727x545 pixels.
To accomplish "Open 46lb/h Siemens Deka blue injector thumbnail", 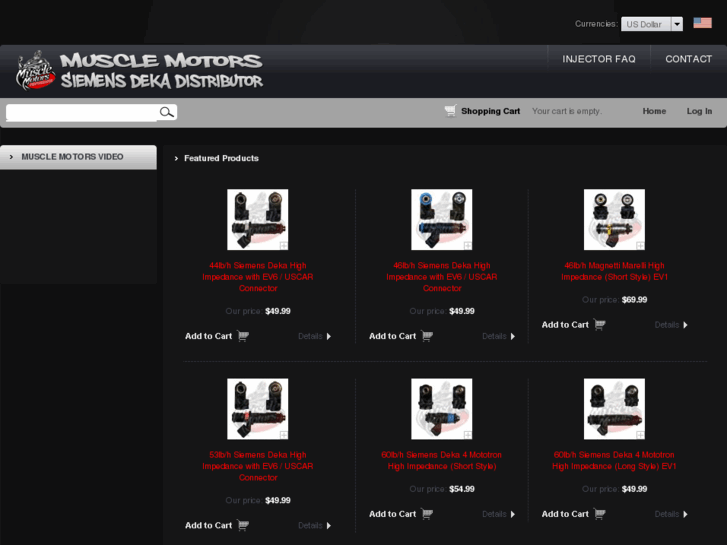I will pyautogui.click(x=442, y=219).
